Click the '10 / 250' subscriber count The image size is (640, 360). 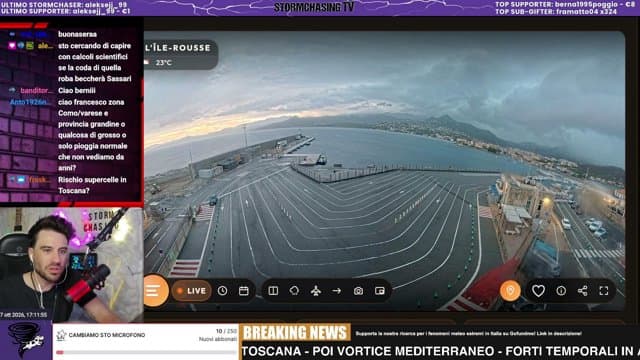coord(226,331)
